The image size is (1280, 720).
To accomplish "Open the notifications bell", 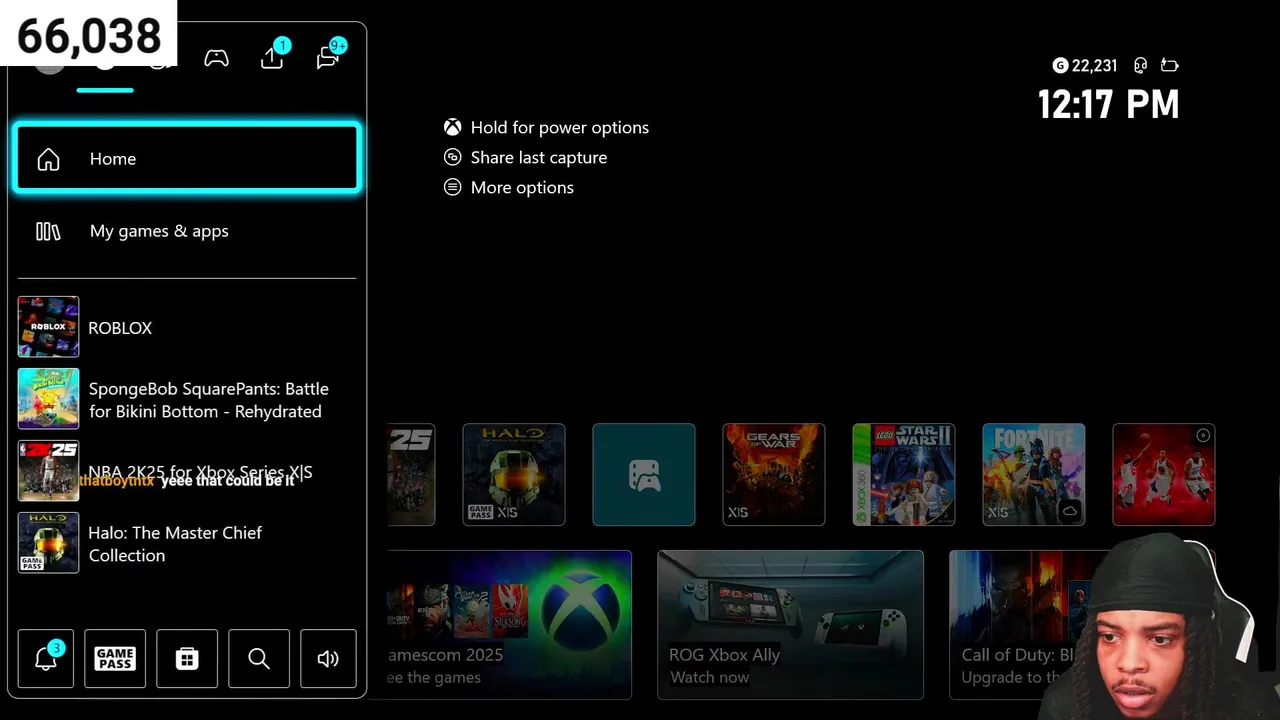I will click(46, 659).
